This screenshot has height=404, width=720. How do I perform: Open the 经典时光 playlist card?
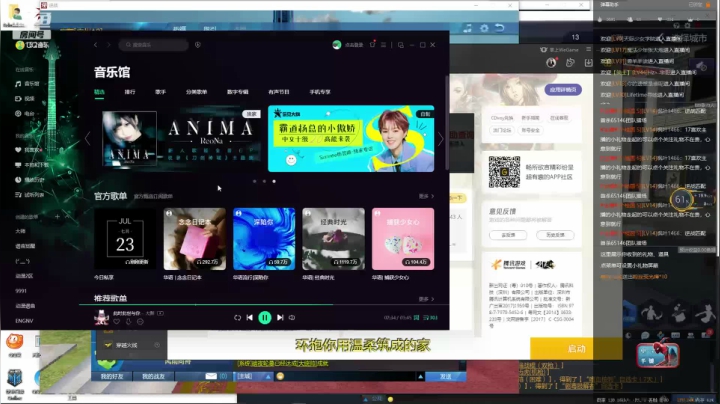point(333,239)
